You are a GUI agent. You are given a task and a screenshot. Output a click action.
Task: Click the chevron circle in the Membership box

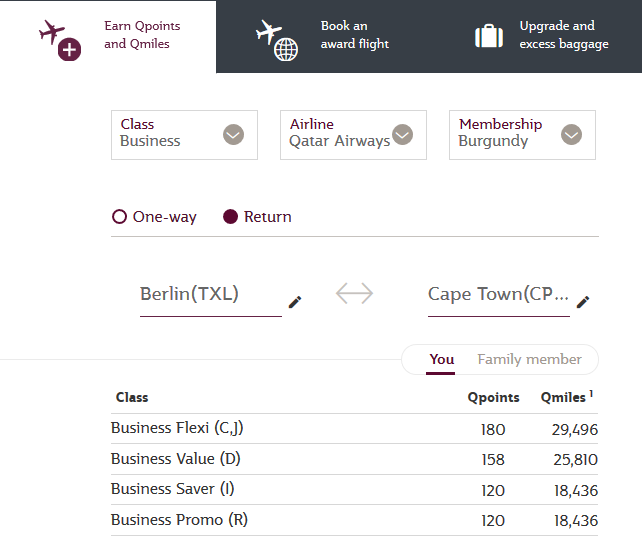572,135
